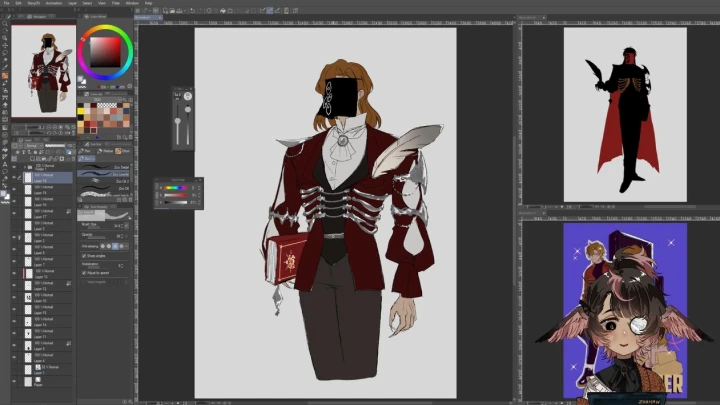Viewport: 720px width, 405px height.
Task: Click the red silhouette reference image sub-view
Action: point(624,113)
